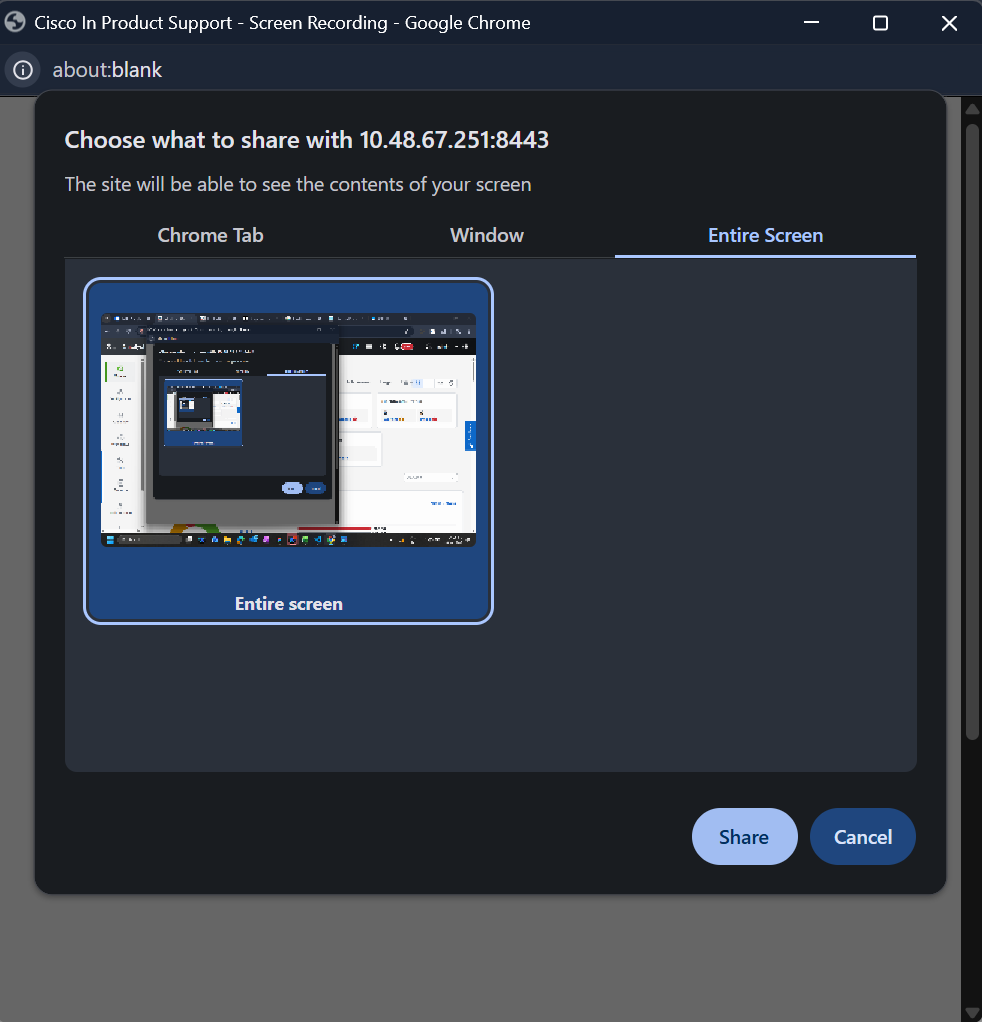Screen dimensions: 982x1022
Task: Minimize the Screen Recording window
Action: pos(811,22)
